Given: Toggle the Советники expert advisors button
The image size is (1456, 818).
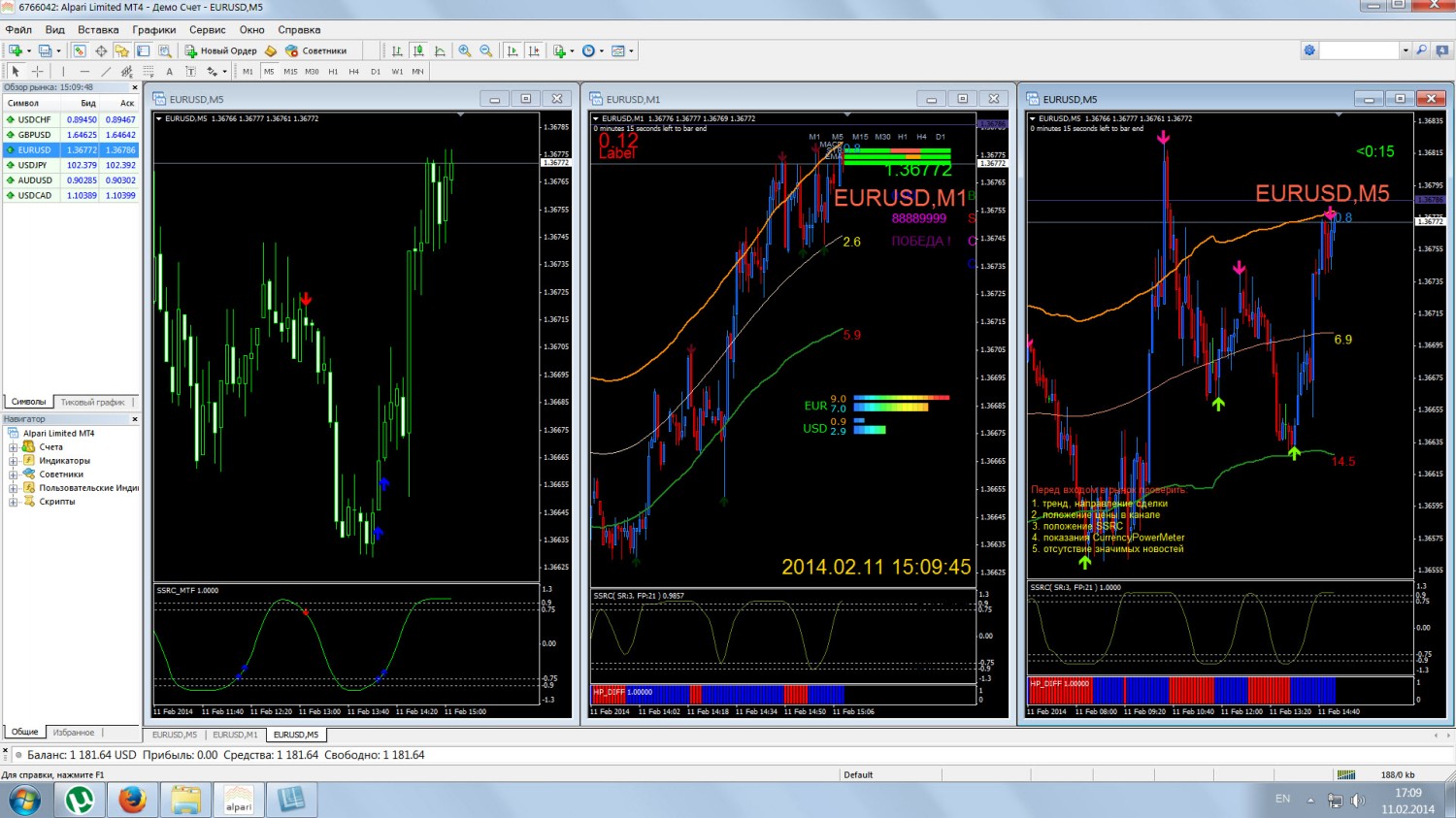Looking at the screenshot, I should coord(315,50).
